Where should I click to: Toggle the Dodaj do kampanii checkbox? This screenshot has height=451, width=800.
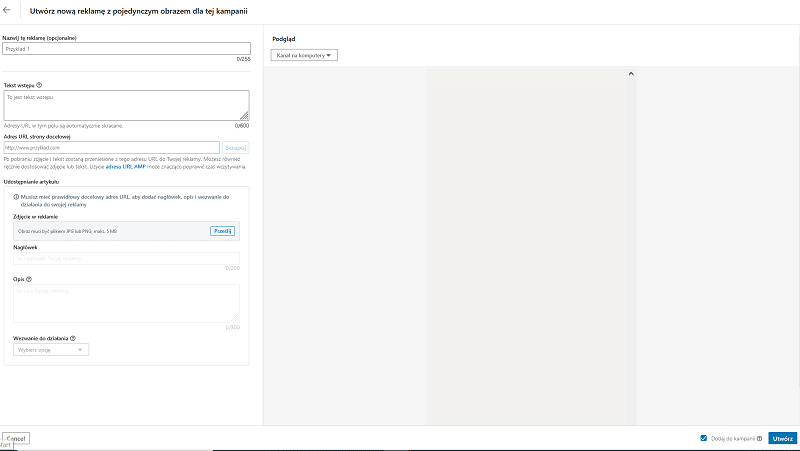point(704,438)
